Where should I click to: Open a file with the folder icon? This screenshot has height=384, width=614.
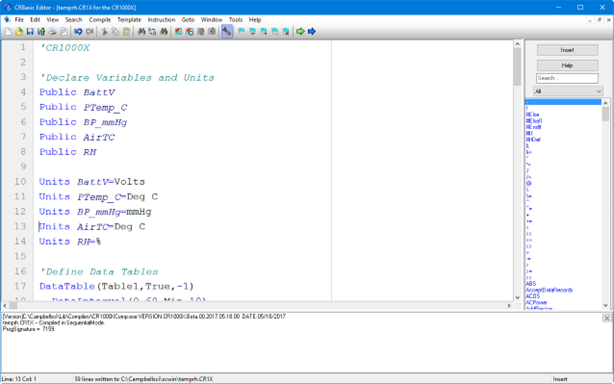19,32
